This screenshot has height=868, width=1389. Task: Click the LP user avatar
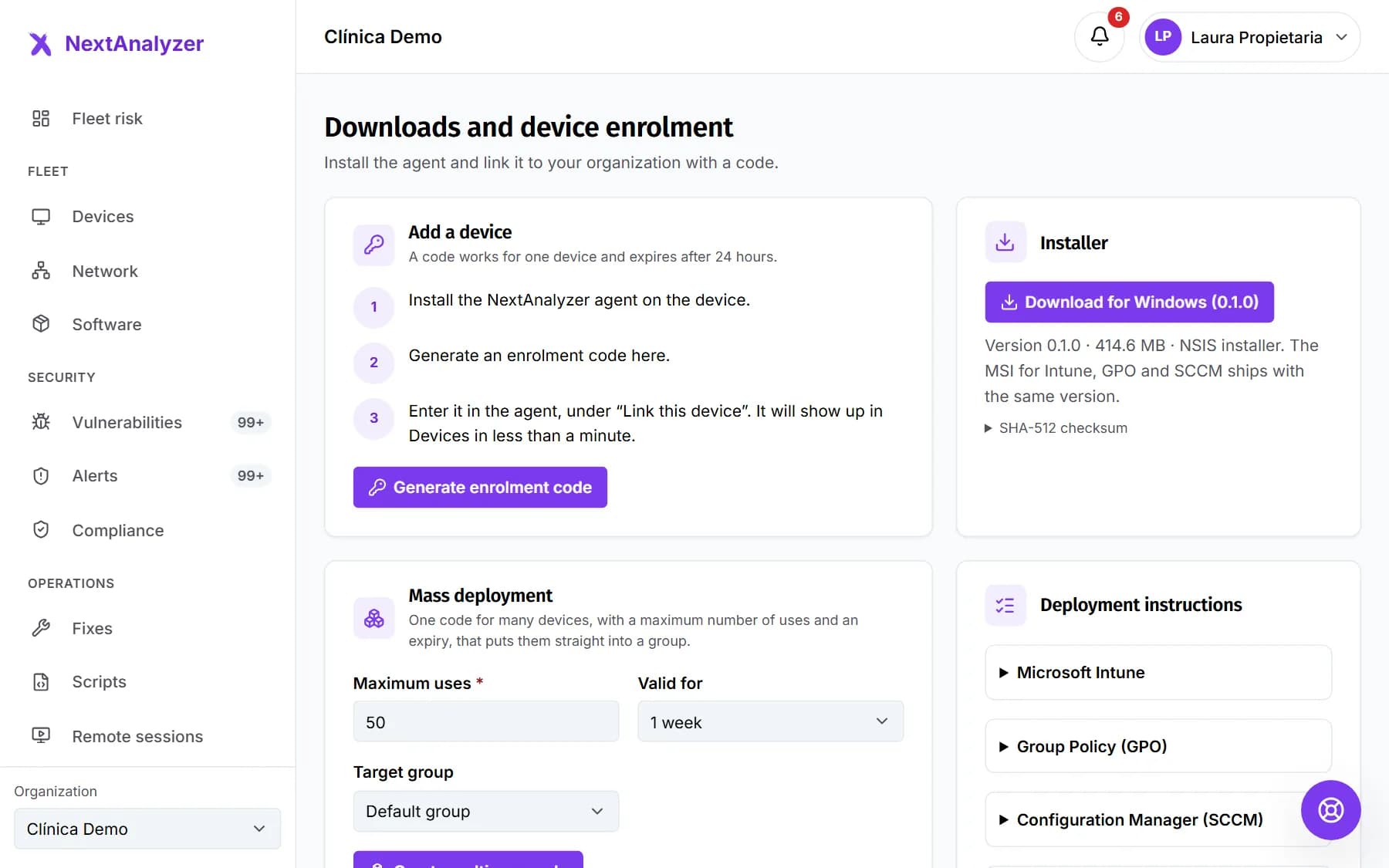(1163, 37)
